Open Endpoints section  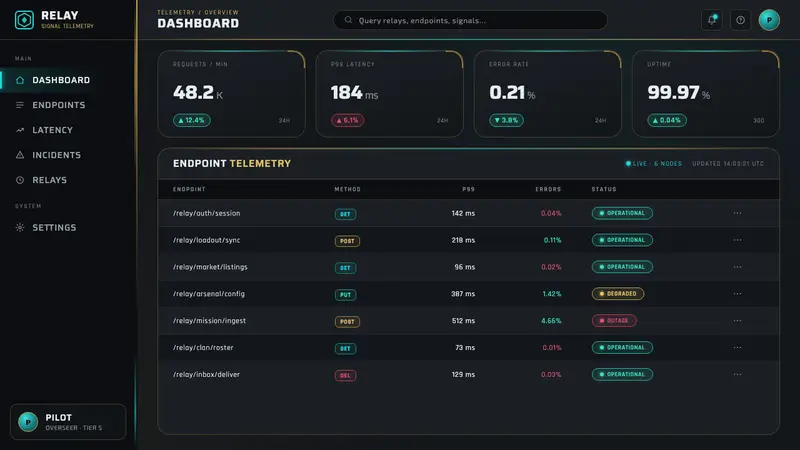click(68, 105)
